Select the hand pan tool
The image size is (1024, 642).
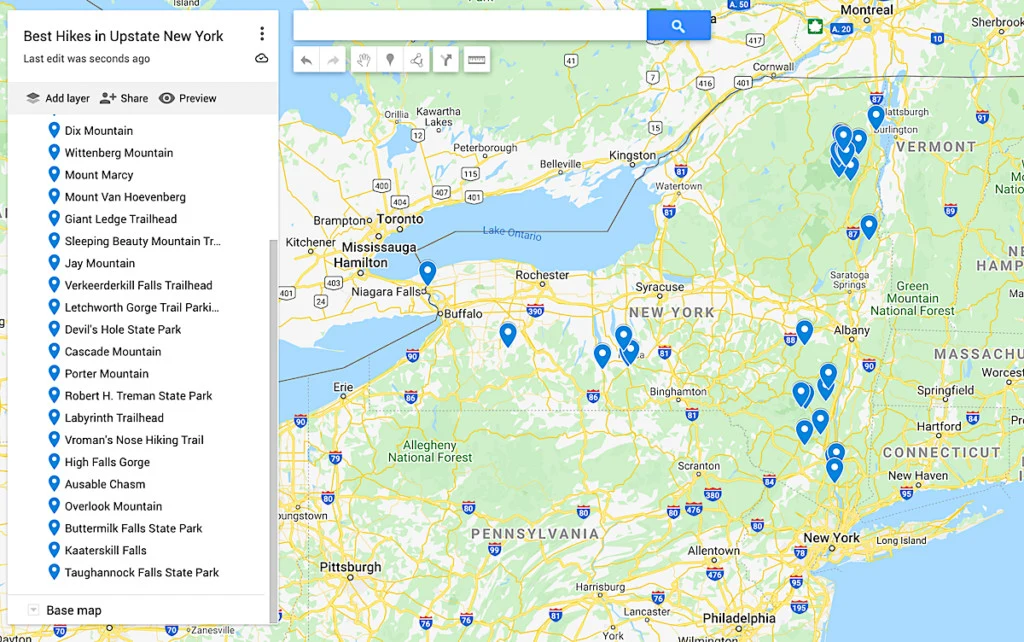point(364,60)
